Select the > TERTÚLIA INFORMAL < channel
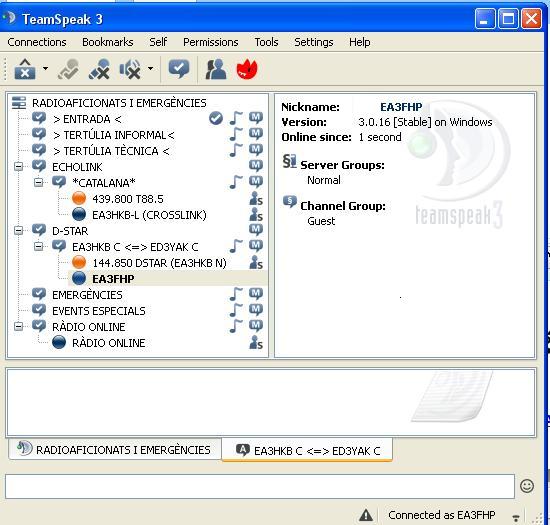This screenshot has height=525, width=550. pyautogui.click(x=114, y=135)
